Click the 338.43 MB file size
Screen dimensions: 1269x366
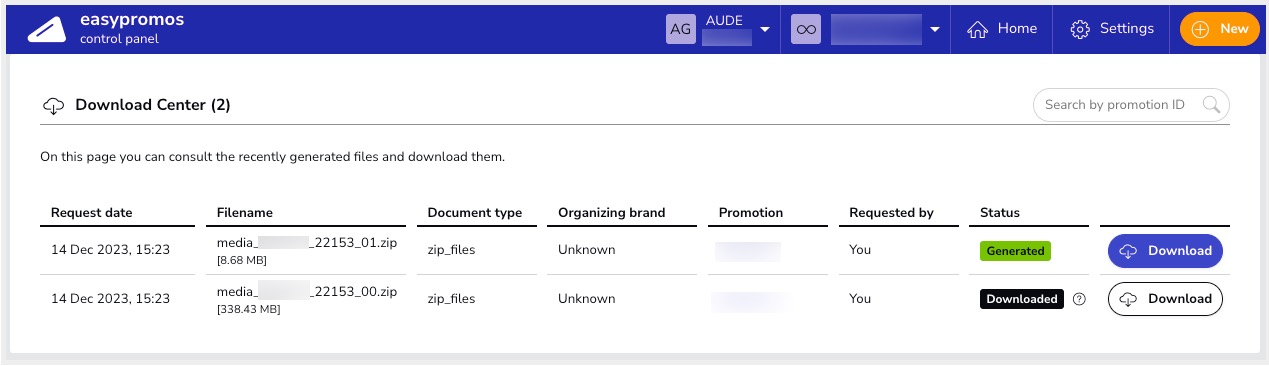pyautogui.click(x=248, y=309)
